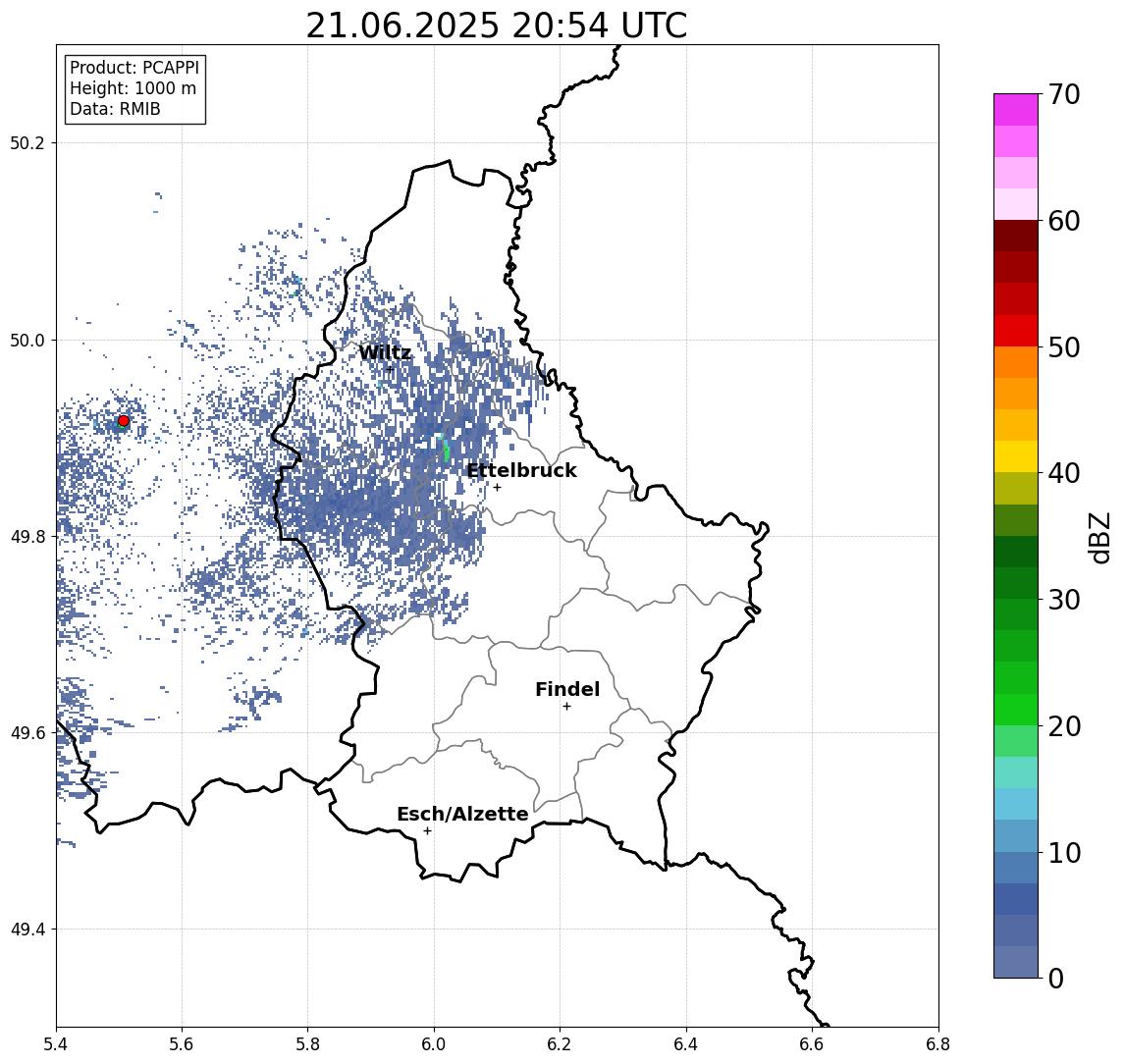
Task: Click the 'Height: 1000 m' legend line
Action: (x=133, y=88)
